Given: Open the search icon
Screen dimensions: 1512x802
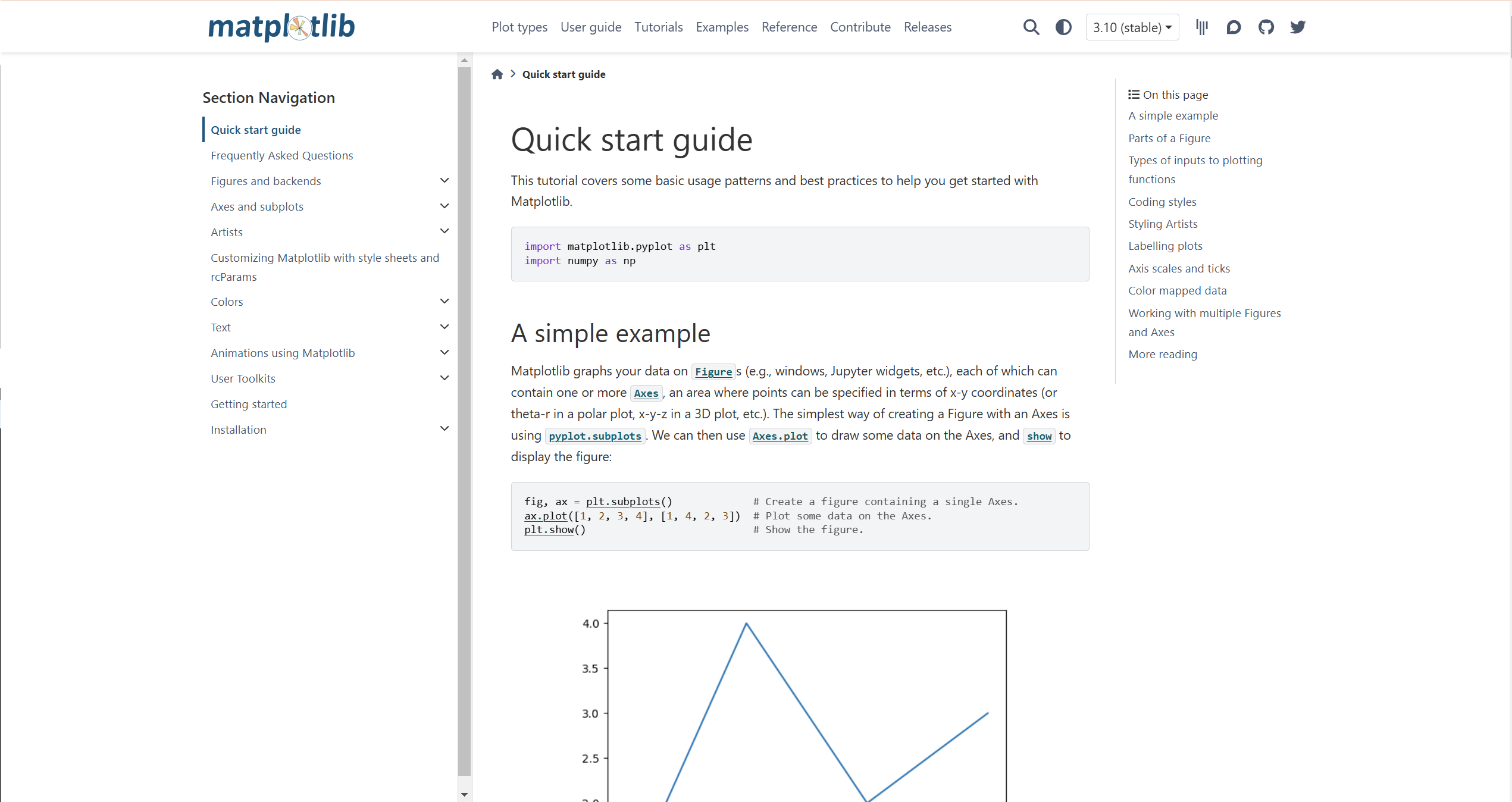Looking at the screenshot, I should pyautogui.click(x=1031, y=27).
